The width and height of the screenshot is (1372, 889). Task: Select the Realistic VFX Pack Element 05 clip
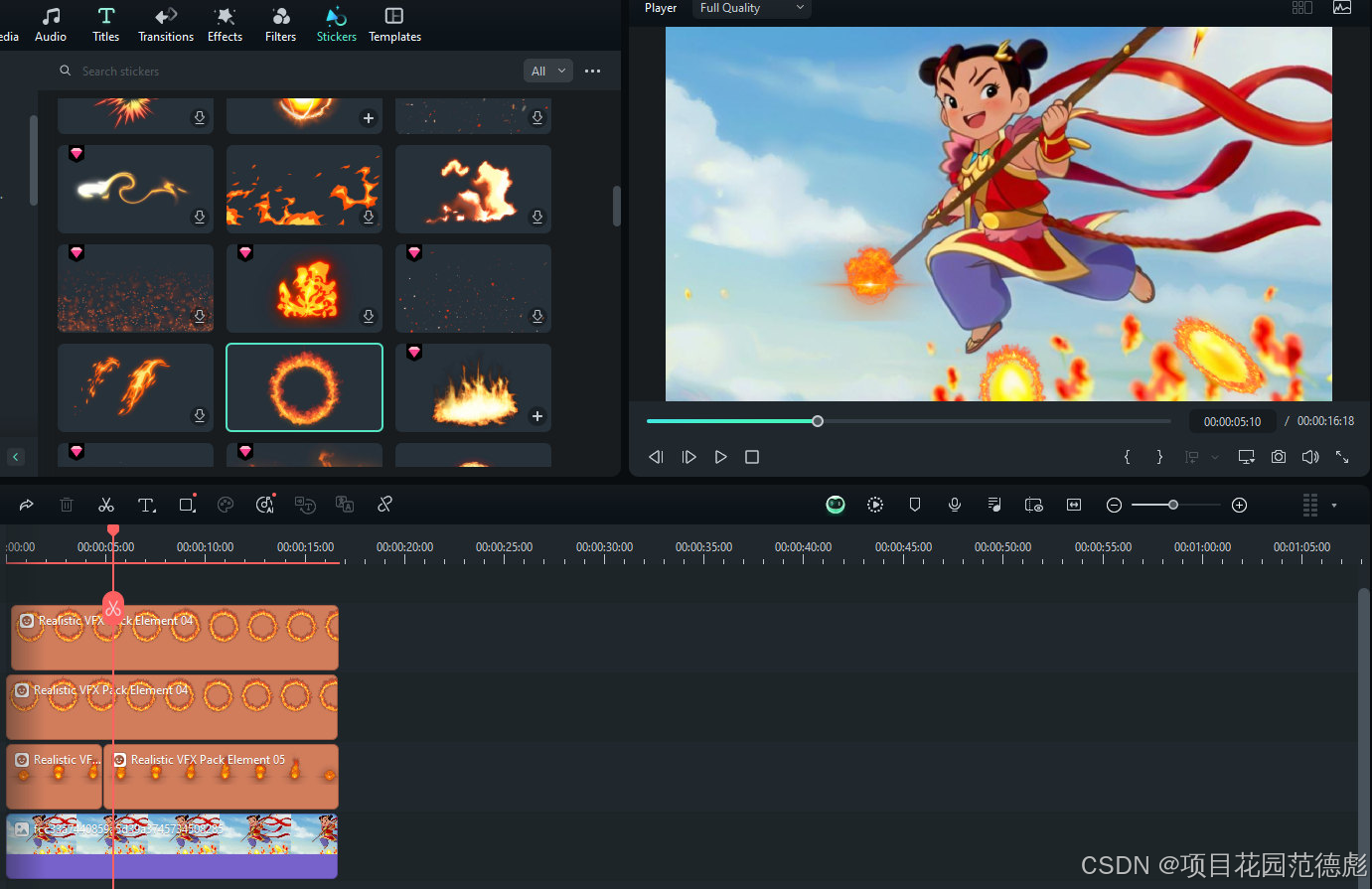pyautogui.click(x=222, y=777)
